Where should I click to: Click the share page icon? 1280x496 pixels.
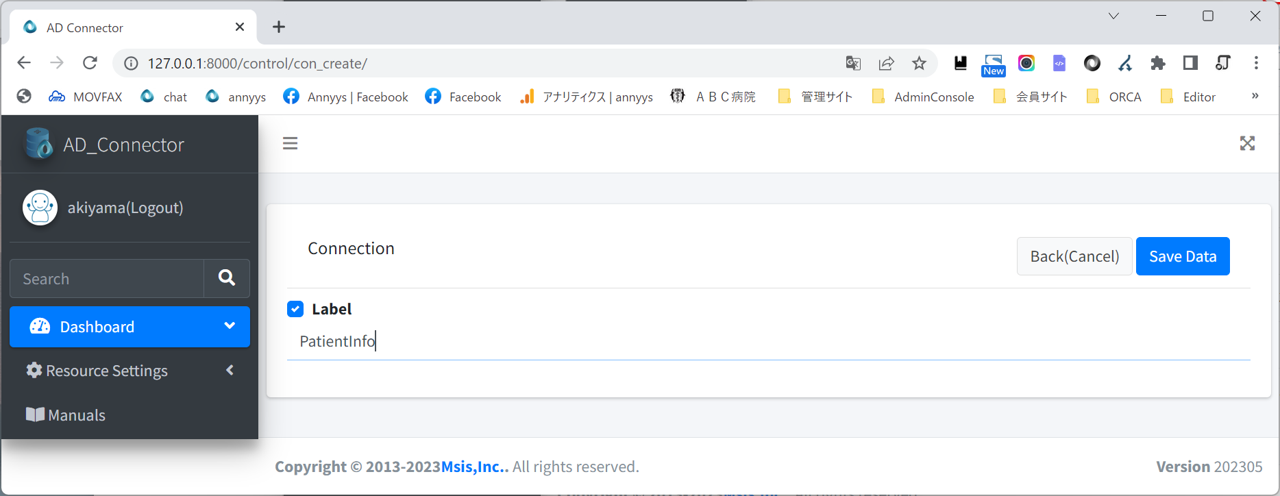(x=886, y=63)
